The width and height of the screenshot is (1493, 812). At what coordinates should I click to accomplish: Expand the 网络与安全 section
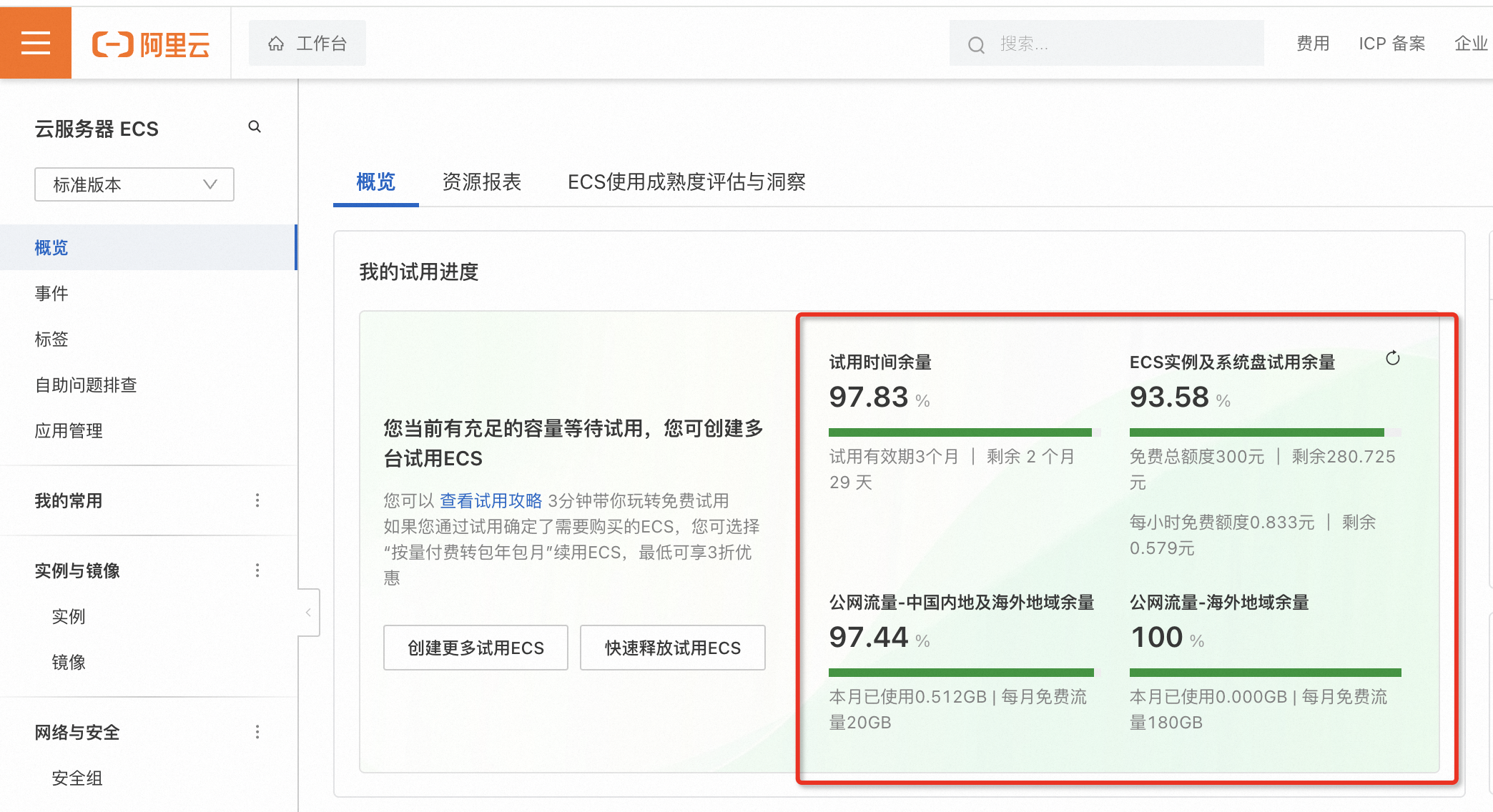[77, 732]
